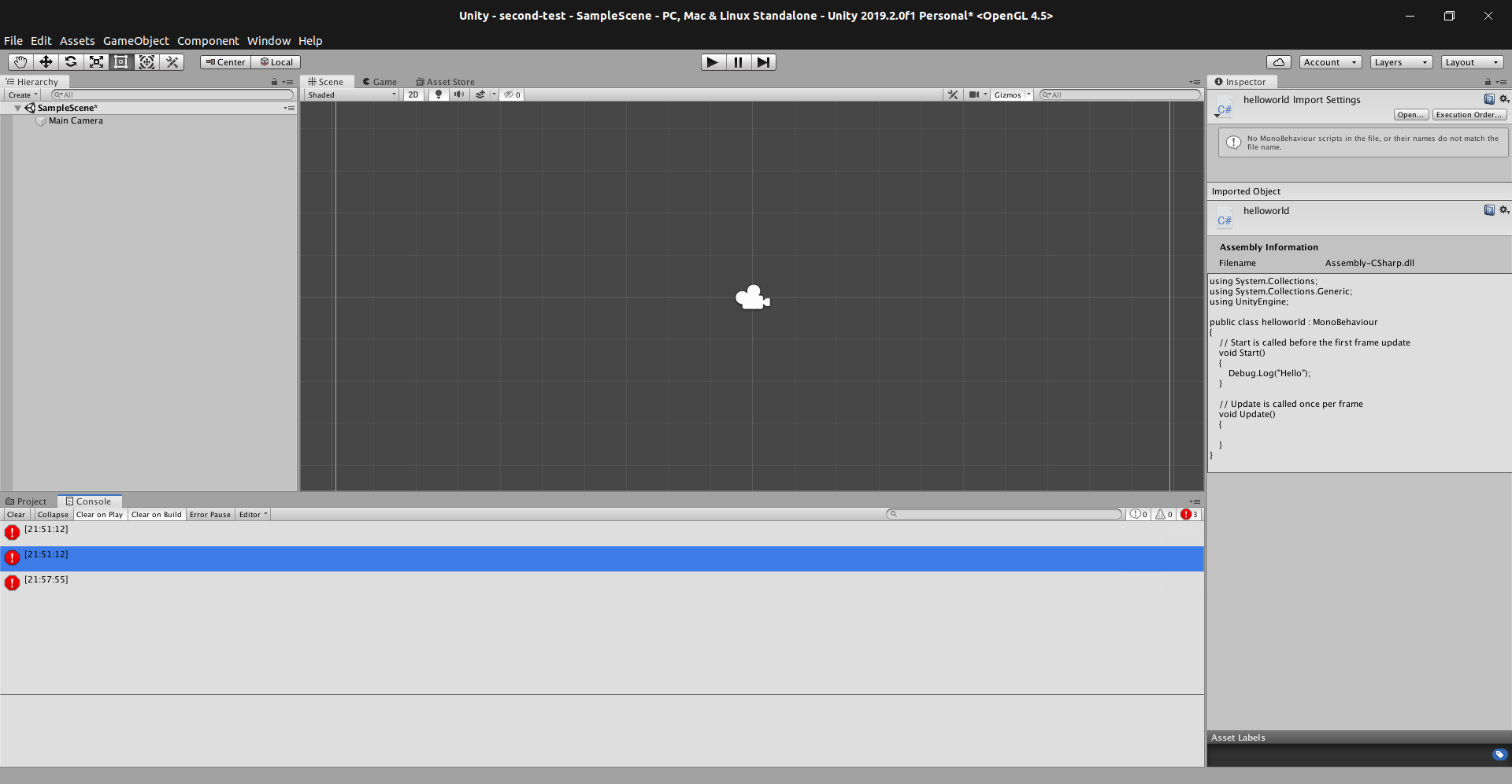Toggle scene effects with the skybox icon
Screen dimensions: 1512x784
click(480, 94)
